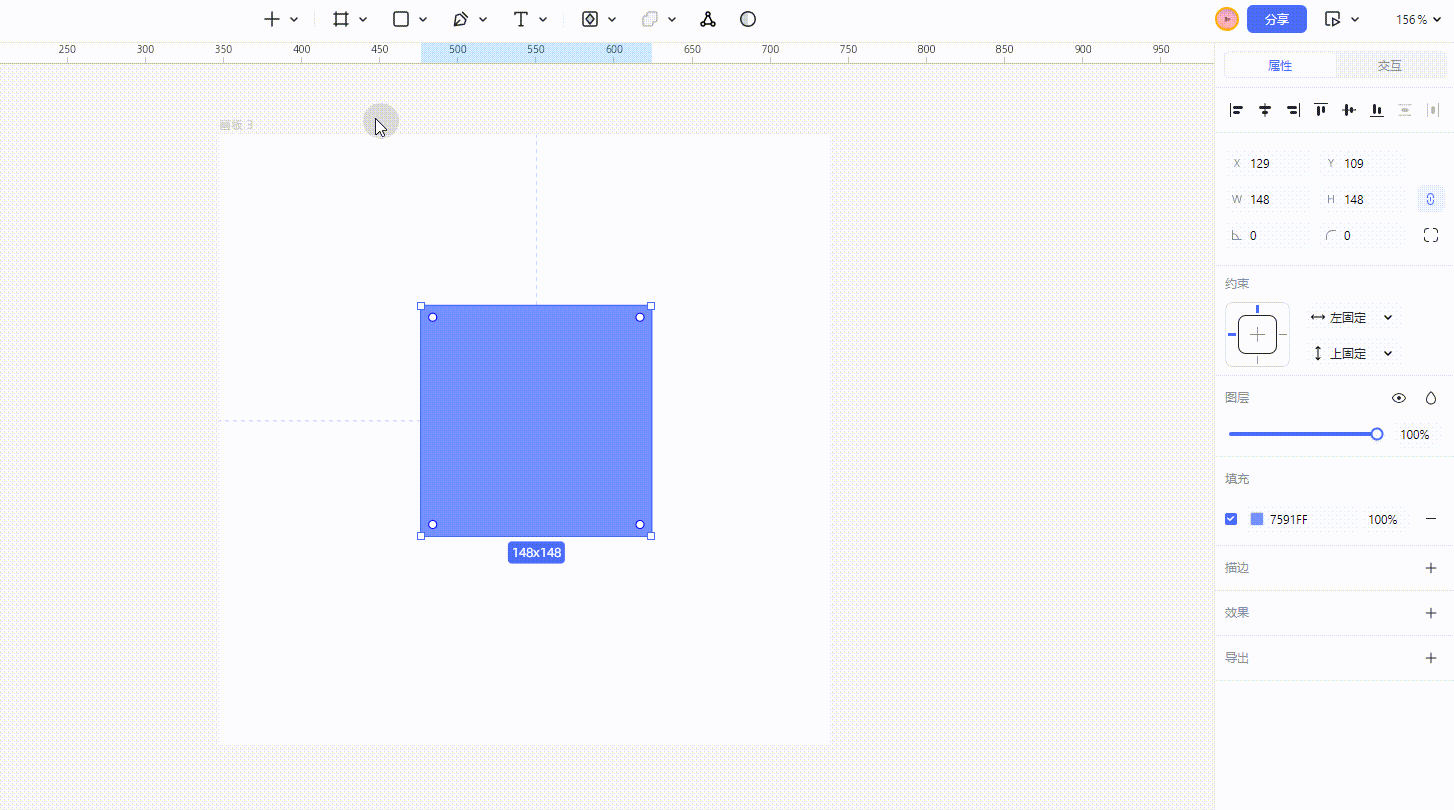Click the layer opacity slider handle
1454x810 pixels.
(x=1377, y=434)
